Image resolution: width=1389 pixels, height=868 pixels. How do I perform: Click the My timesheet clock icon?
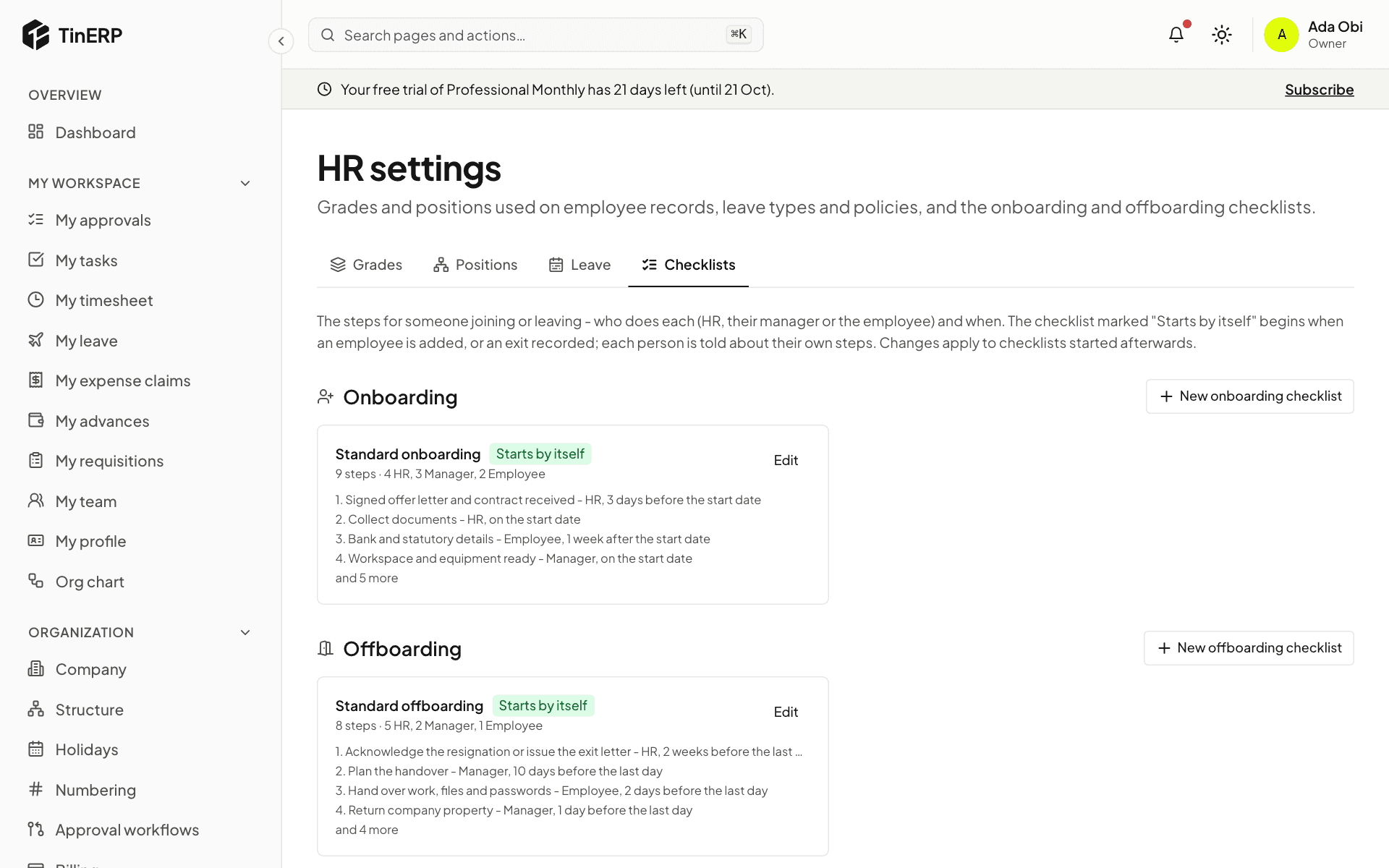point(35,299)
